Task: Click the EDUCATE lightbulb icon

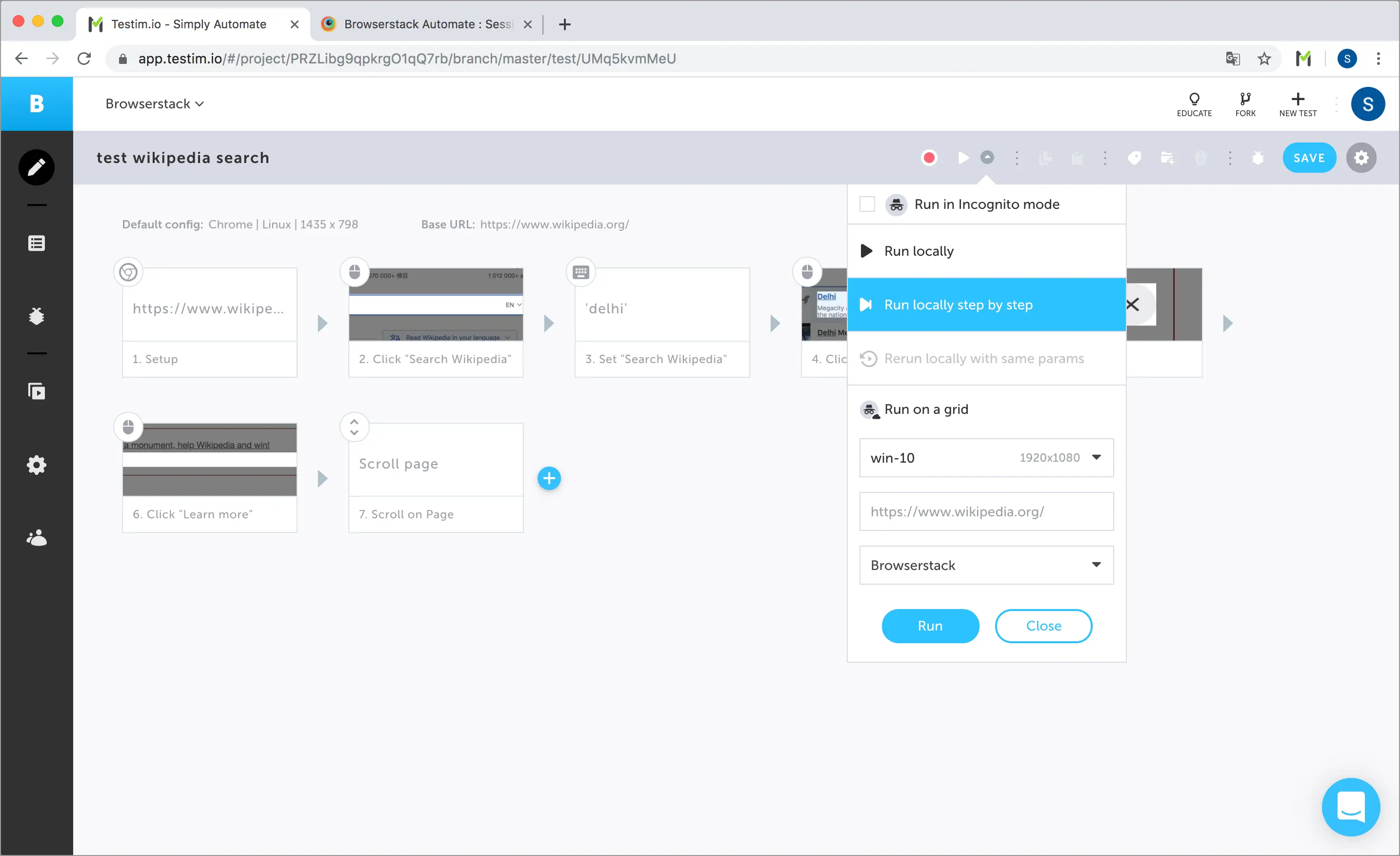Action: click(x=1194, y=104)
